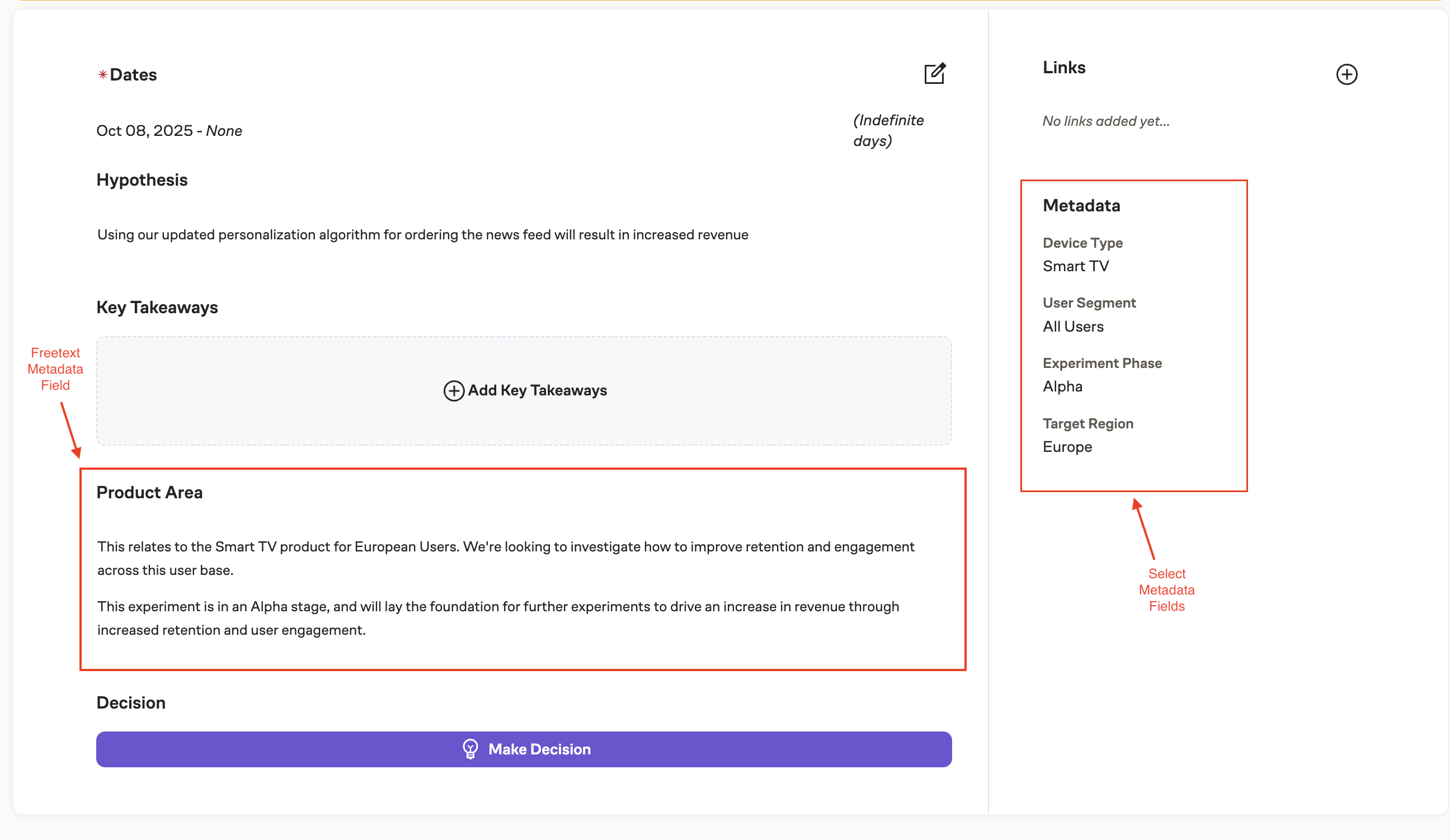The height and width of the screenshot is (840, 1450).
Task: Select the Target Region value Europe
Action: [x=1067, y=446]
